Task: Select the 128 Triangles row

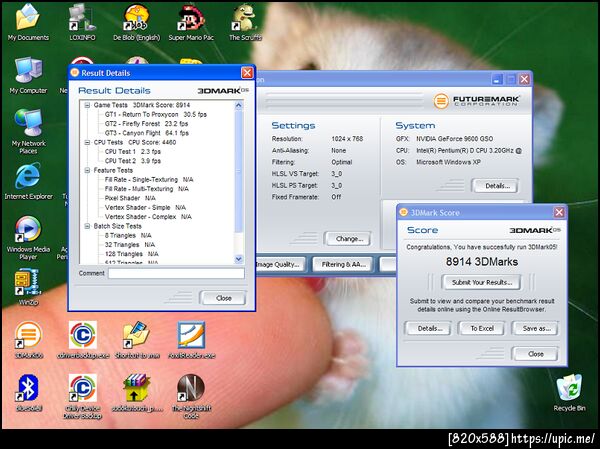Action: click(132, 254)
